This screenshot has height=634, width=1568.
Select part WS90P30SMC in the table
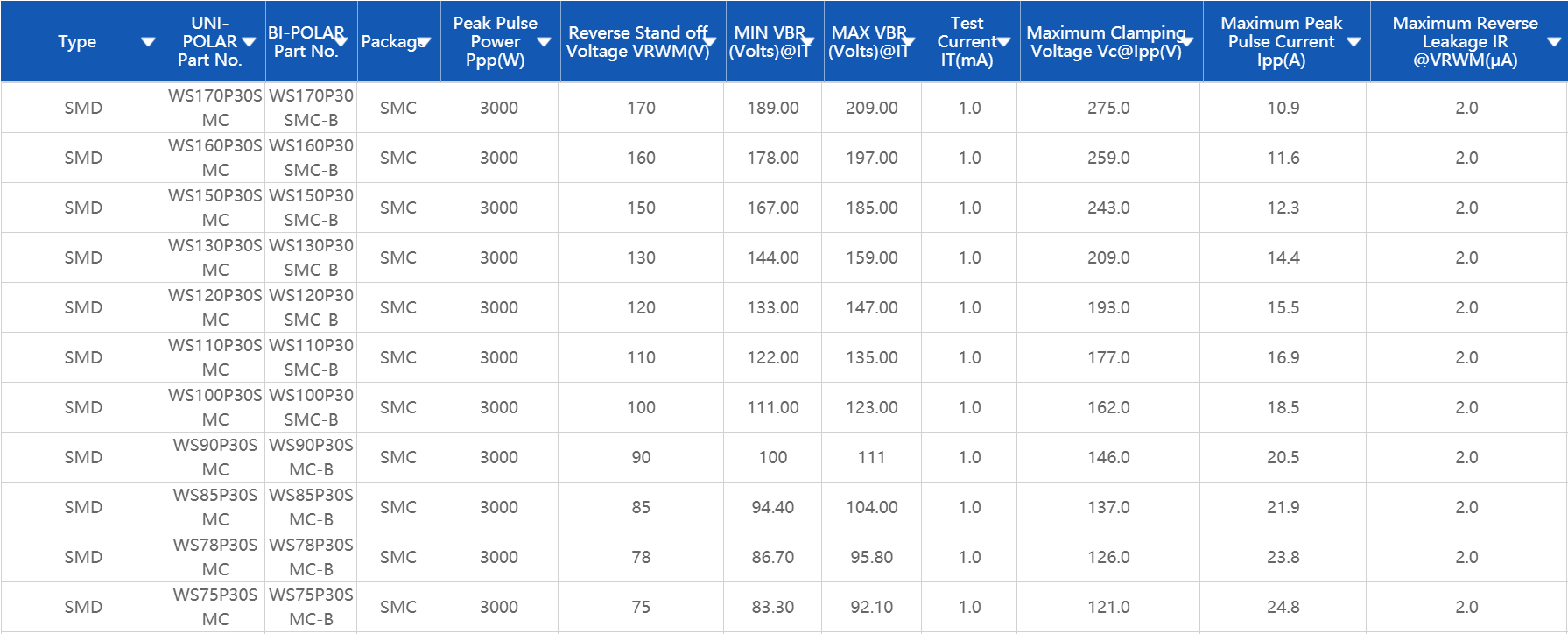[x=215, y=457]
